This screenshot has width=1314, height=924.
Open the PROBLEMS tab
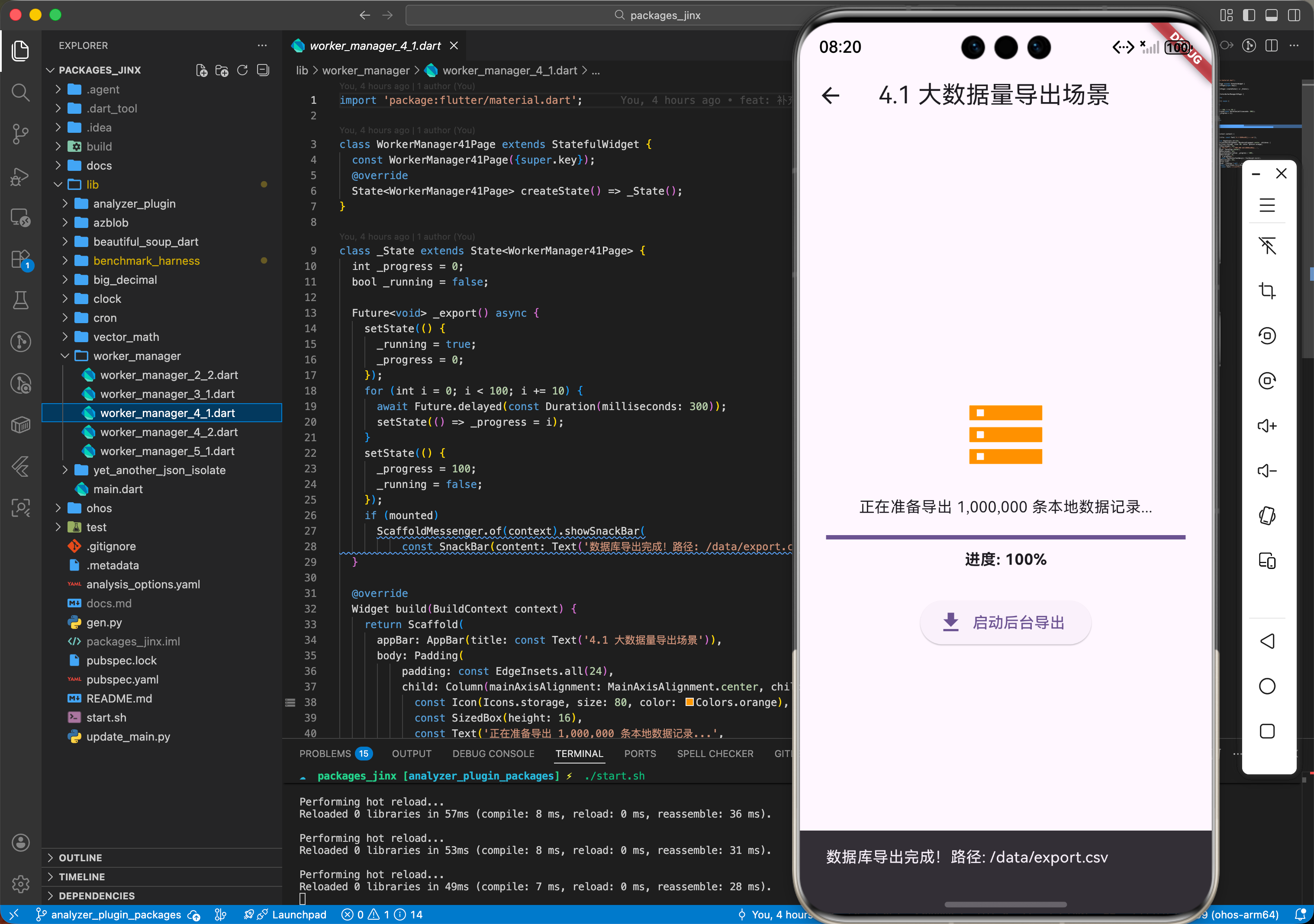point(325,754)
